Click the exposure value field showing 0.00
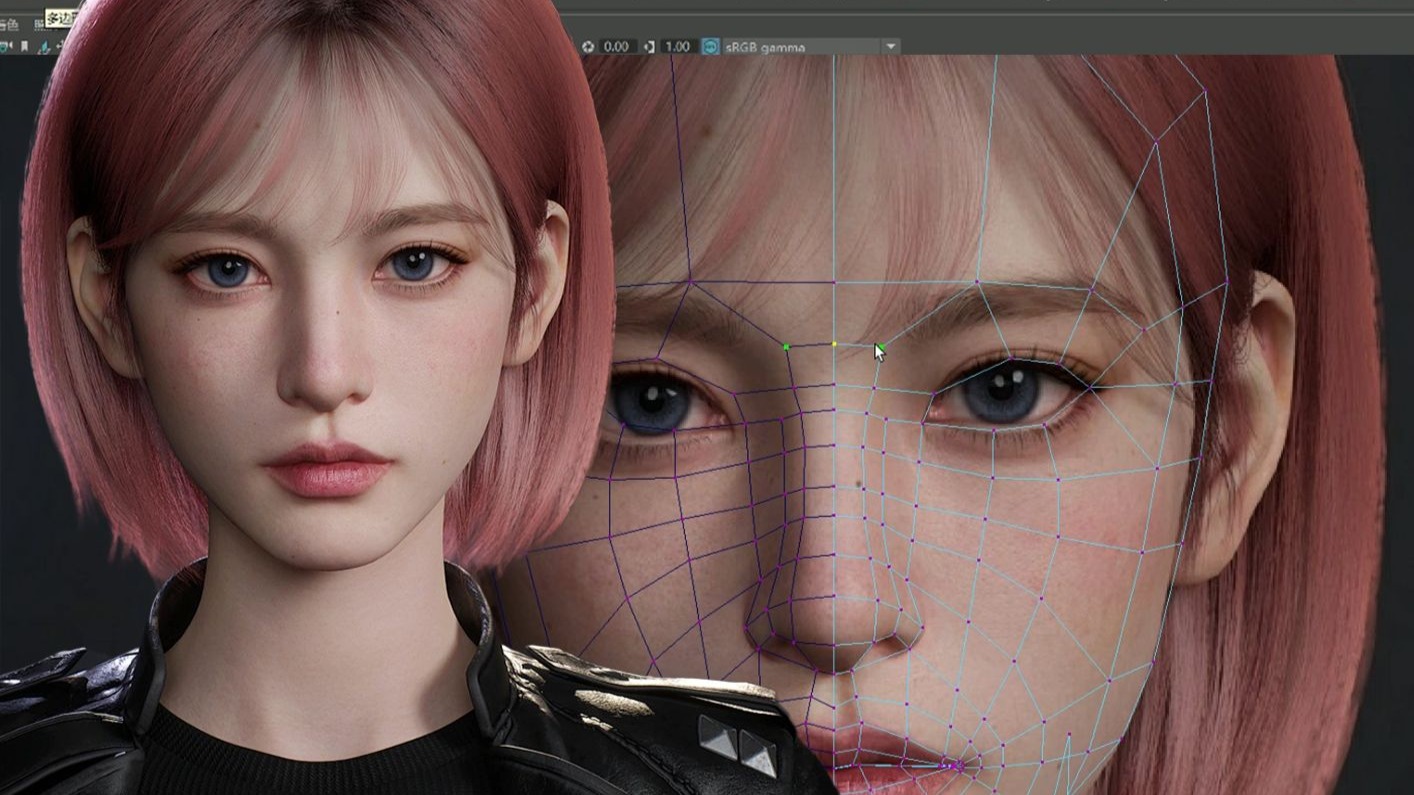 point(616,47)
